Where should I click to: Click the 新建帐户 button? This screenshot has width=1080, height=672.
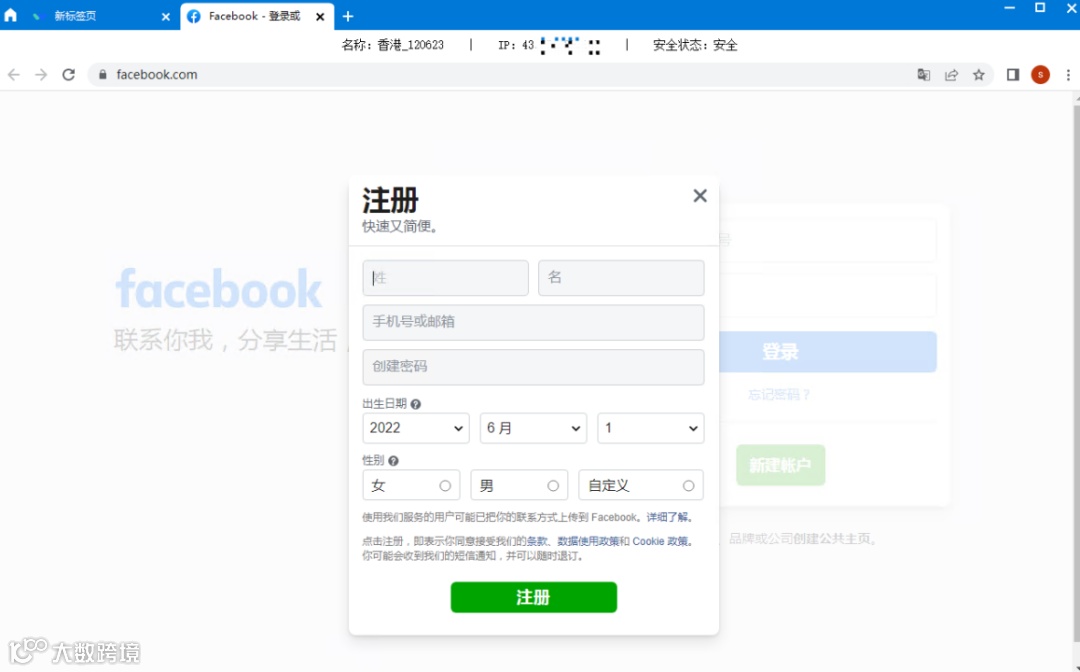coord(780,465)
